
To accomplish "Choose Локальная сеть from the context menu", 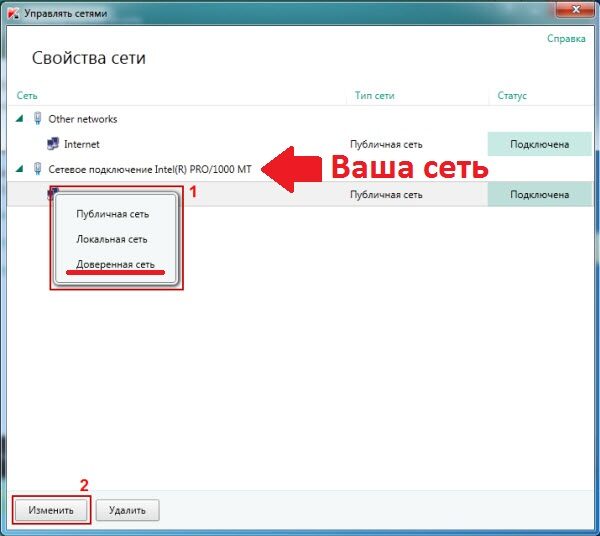I will pos(111,240).
